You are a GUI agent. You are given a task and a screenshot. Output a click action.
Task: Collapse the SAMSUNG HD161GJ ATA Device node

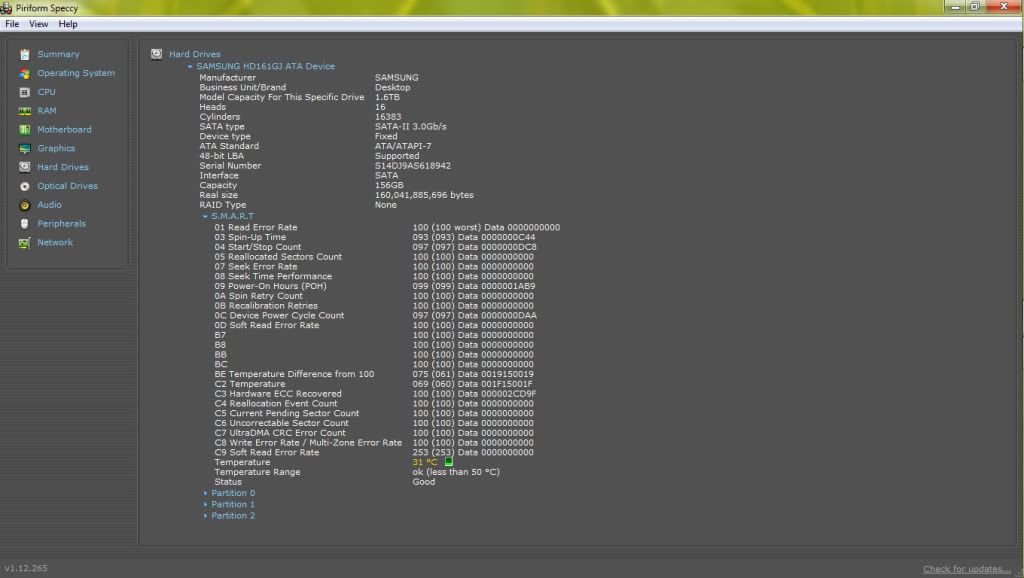tap(190, 67)
